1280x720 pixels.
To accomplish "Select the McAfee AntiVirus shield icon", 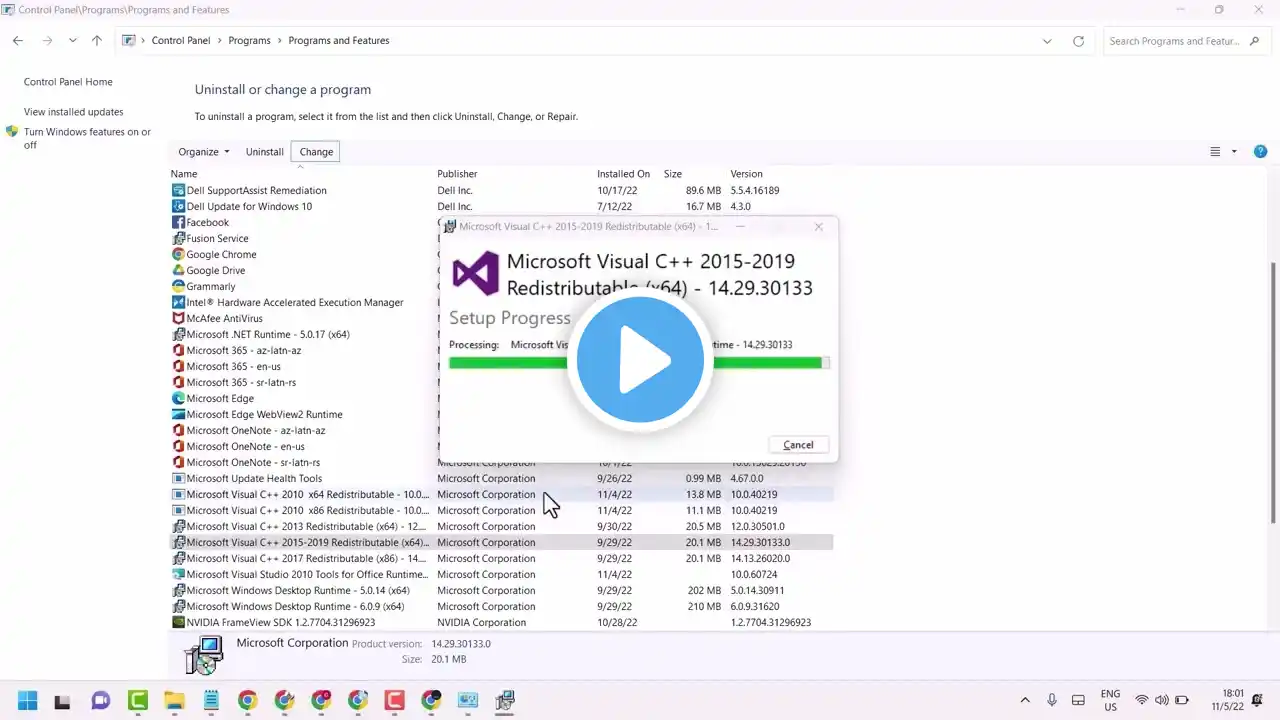I will point(179,318).
